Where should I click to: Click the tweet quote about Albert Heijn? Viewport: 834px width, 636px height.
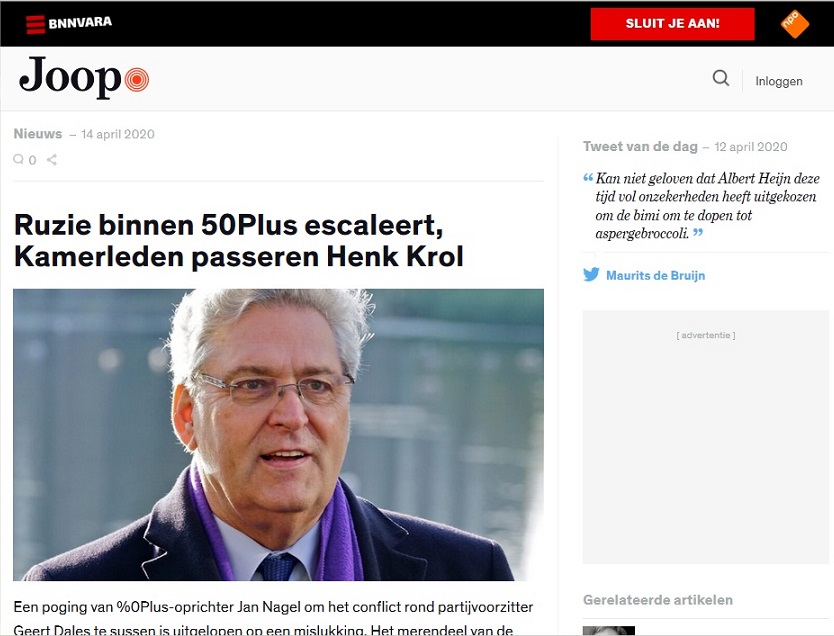707,206
